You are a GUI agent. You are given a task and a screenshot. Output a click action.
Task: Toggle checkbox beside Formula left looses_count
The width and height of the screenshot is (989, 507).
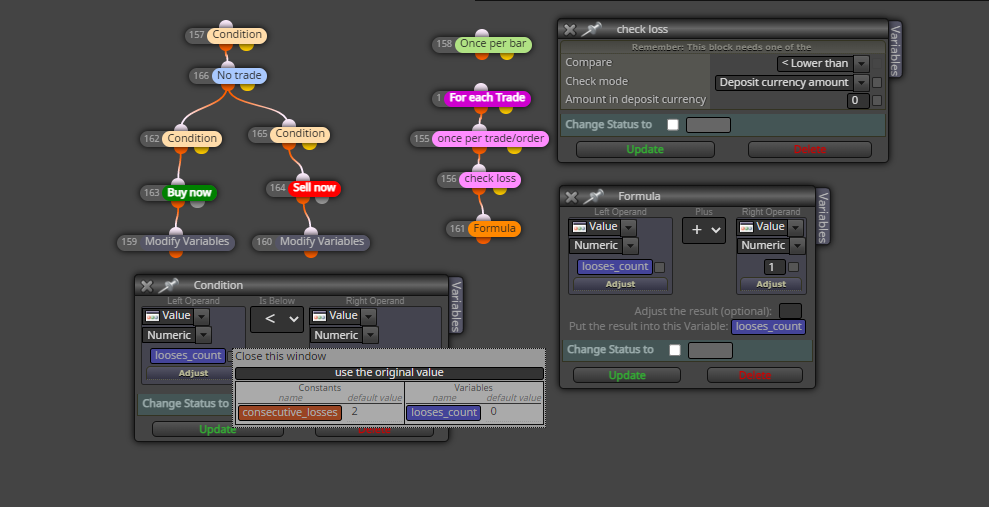click(x=660, y=267)
